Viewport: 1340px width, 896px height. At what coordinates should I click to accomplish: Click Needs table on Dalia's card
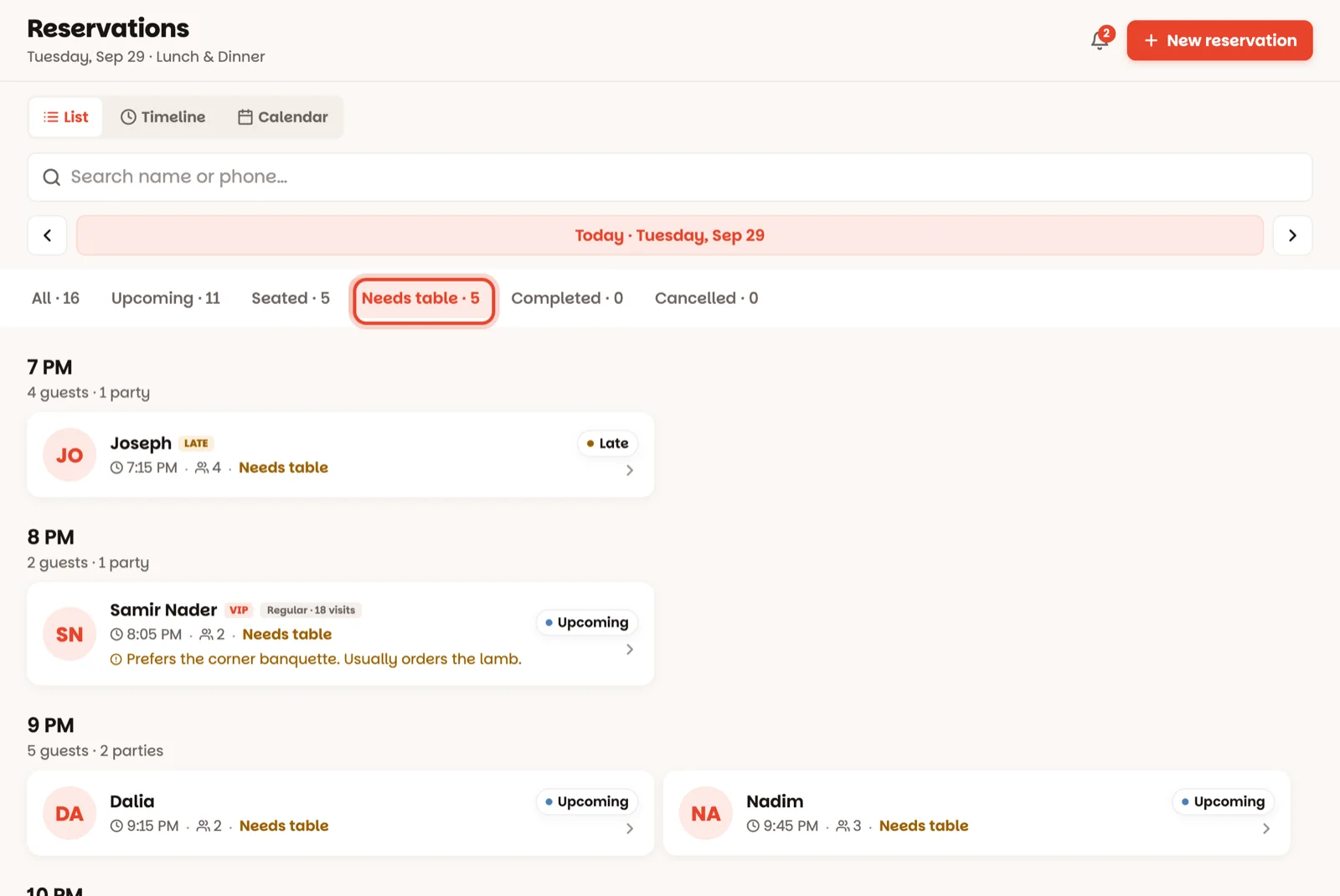[284, 826]
